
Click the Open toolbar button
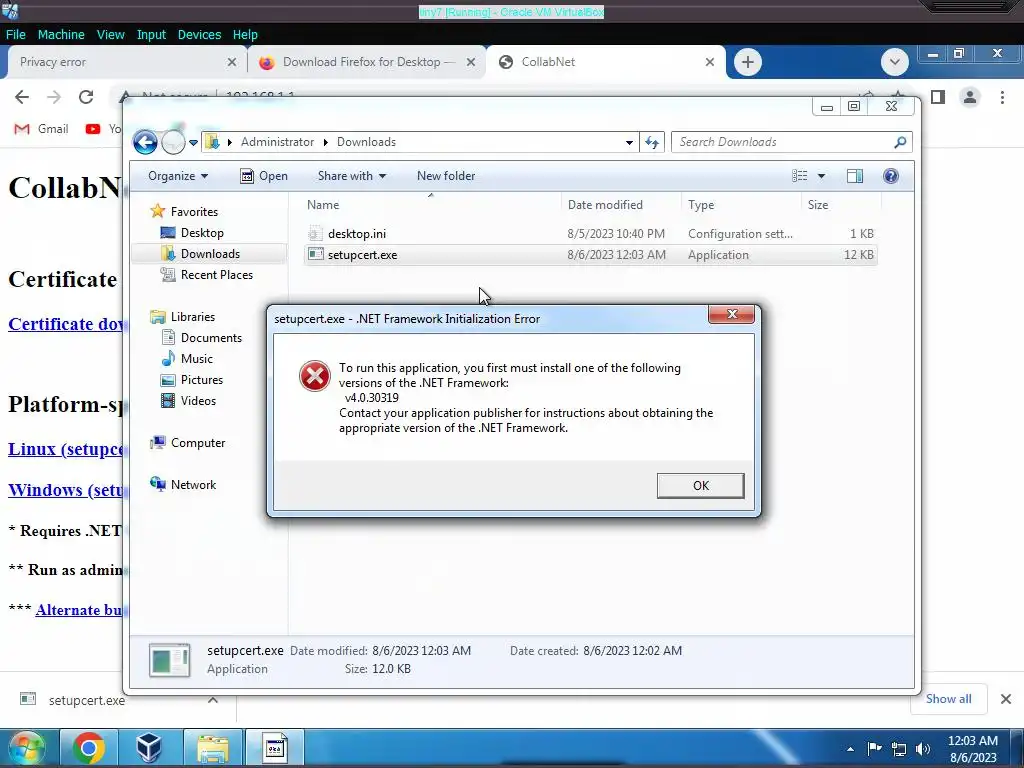tap(264, 176)
